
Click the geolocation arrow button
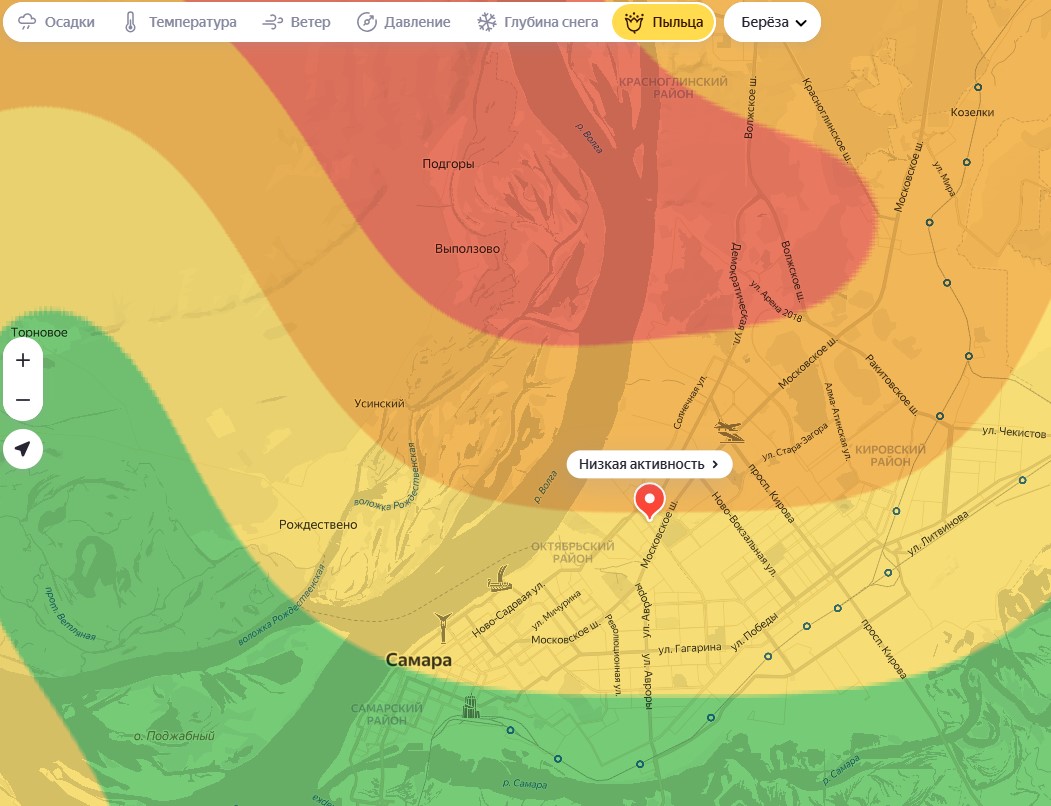[23, 449]
